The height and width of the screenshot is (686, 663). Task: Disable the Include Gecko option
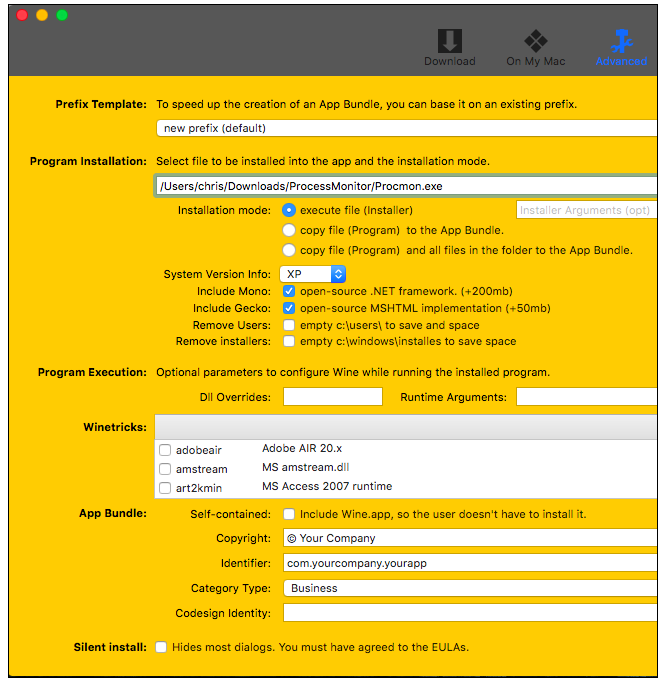click(x=289, y=309)
